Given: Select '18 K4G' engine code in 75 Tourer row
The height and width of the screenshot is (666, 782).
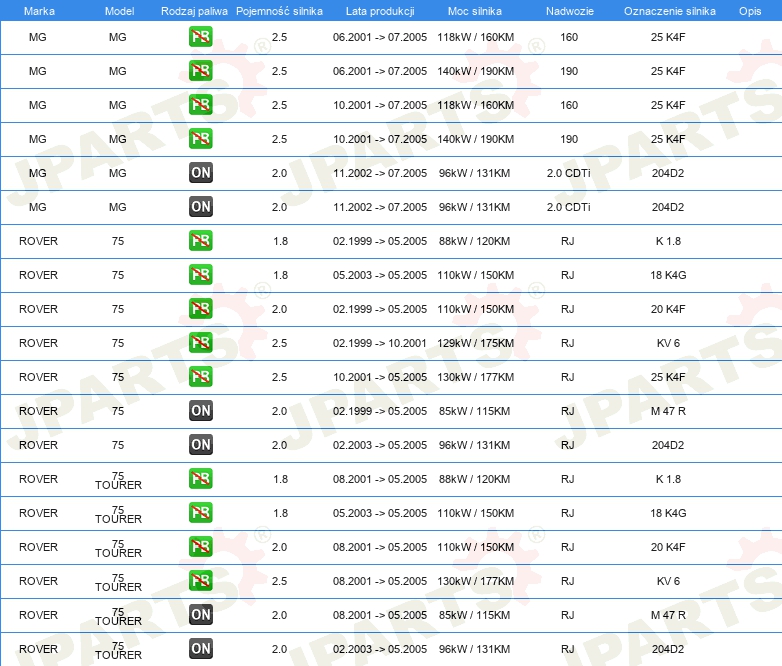Looking at the screenshot, I should 668,513.
